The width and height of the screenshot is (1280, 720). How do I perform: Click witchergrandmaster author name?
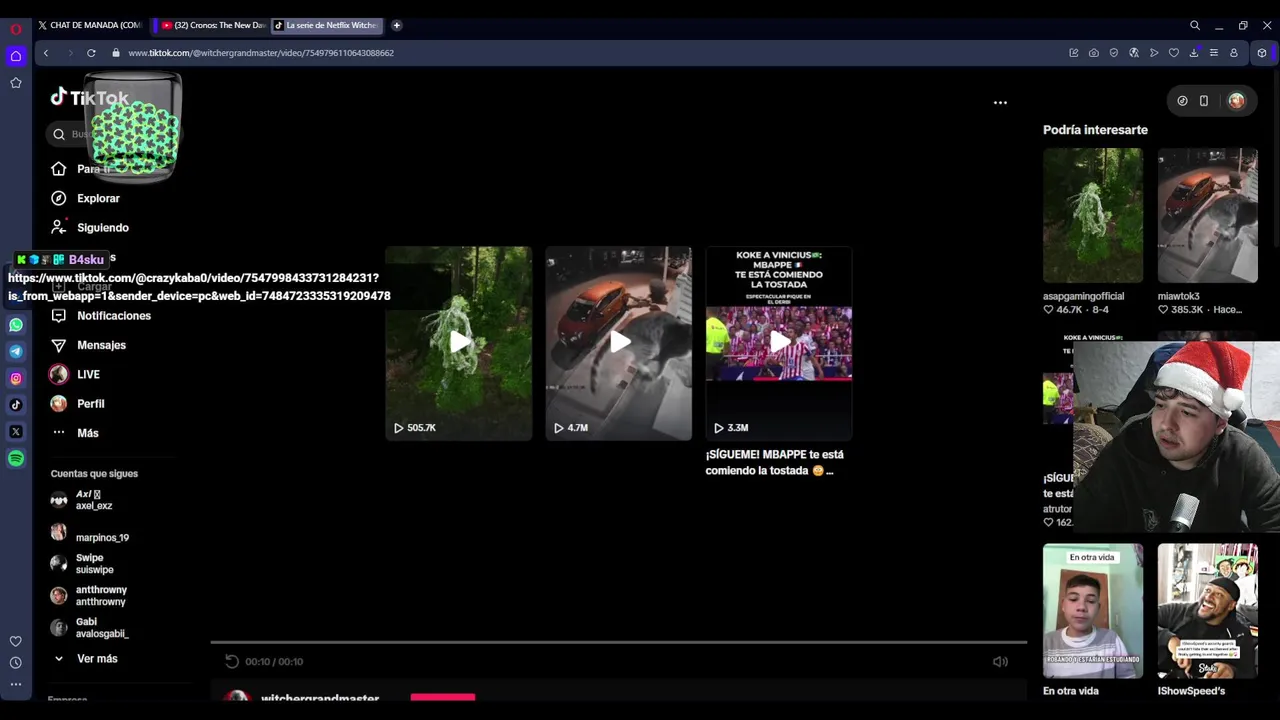click(x=320, y=698)
